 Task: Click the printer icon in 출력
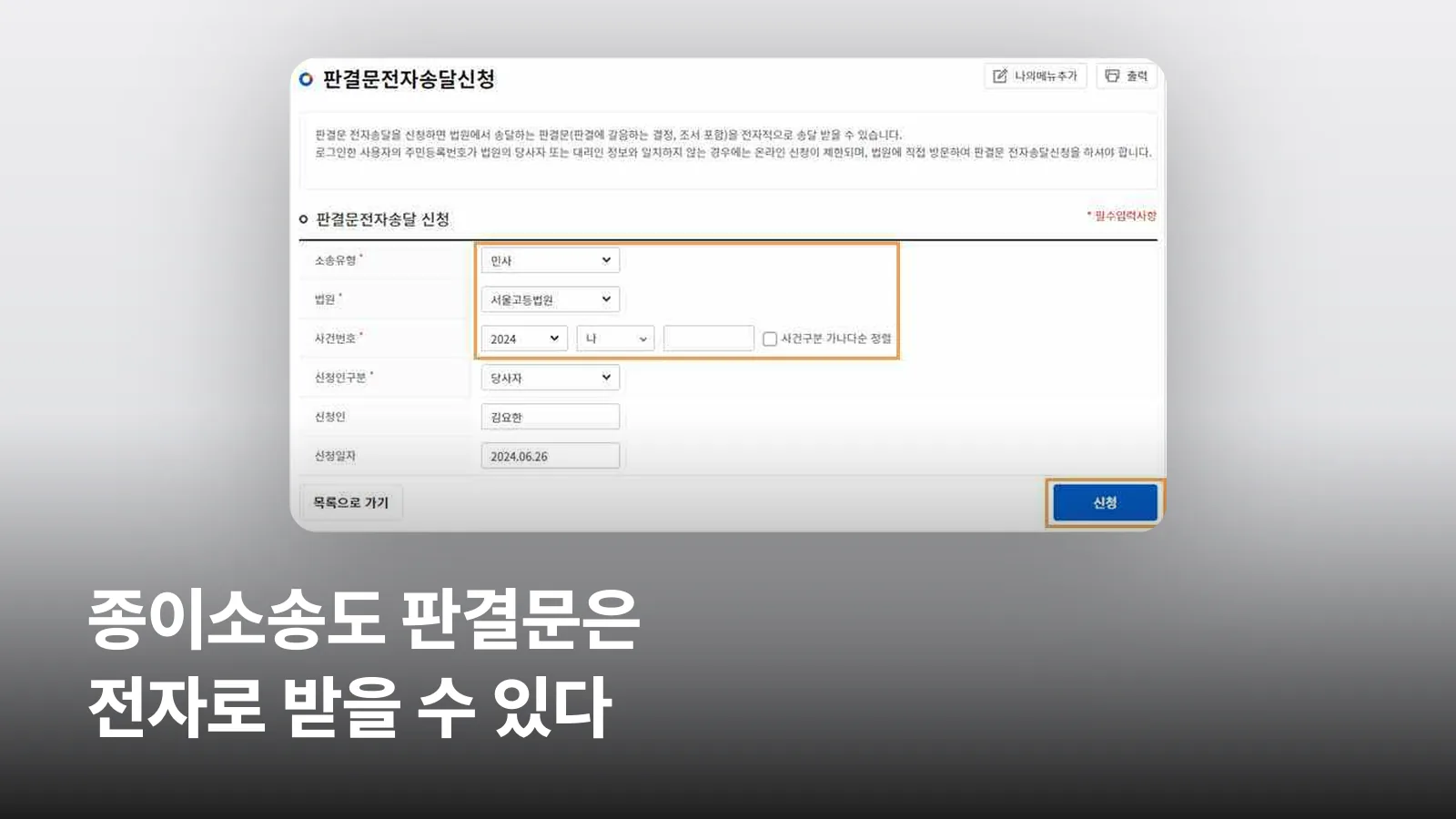tap(1112, 76)
